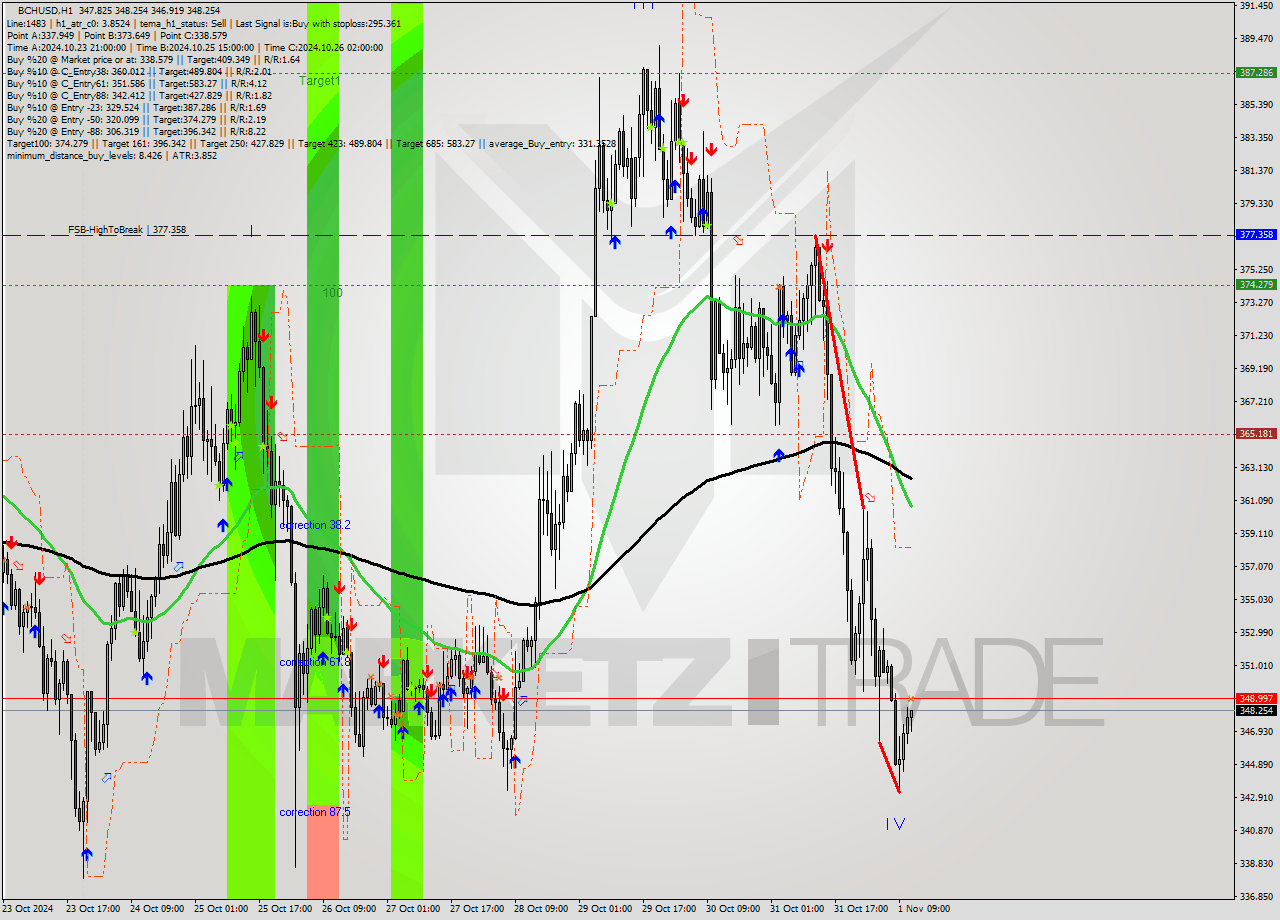Select the long red descending trendline
Viewport: 1280px width, 920px height.
pyautogui.click(x=840, y=373)
